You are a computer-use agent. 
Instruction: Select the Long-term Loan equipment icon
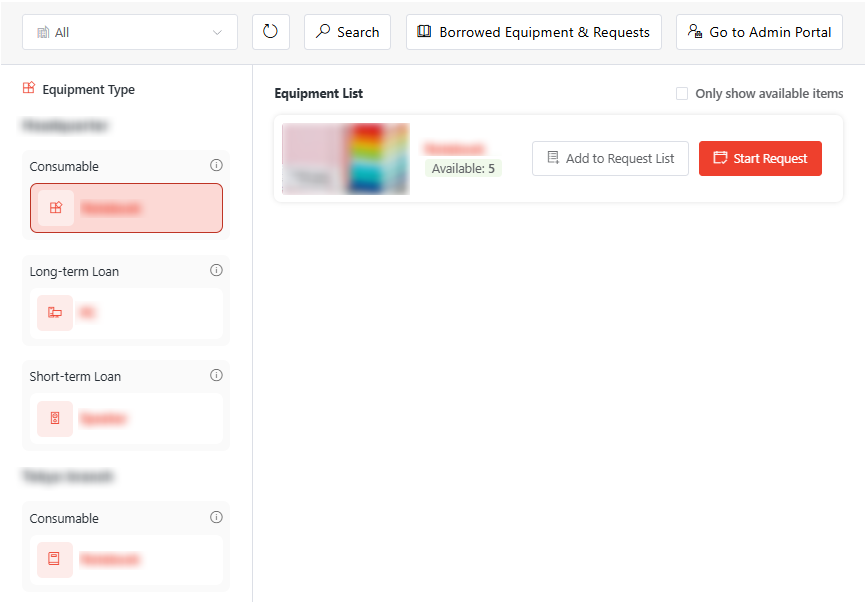(55, 313)
